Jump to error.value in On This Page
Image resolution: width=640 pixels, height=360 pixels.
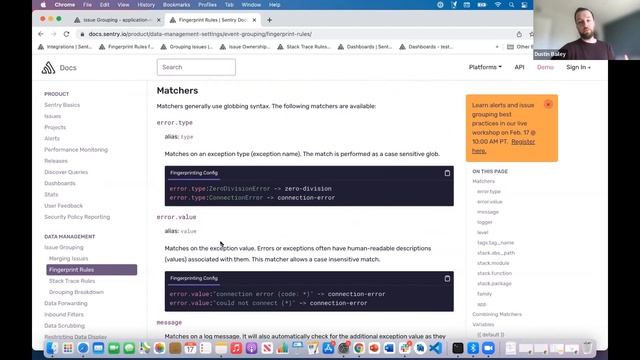coord(490,202)
